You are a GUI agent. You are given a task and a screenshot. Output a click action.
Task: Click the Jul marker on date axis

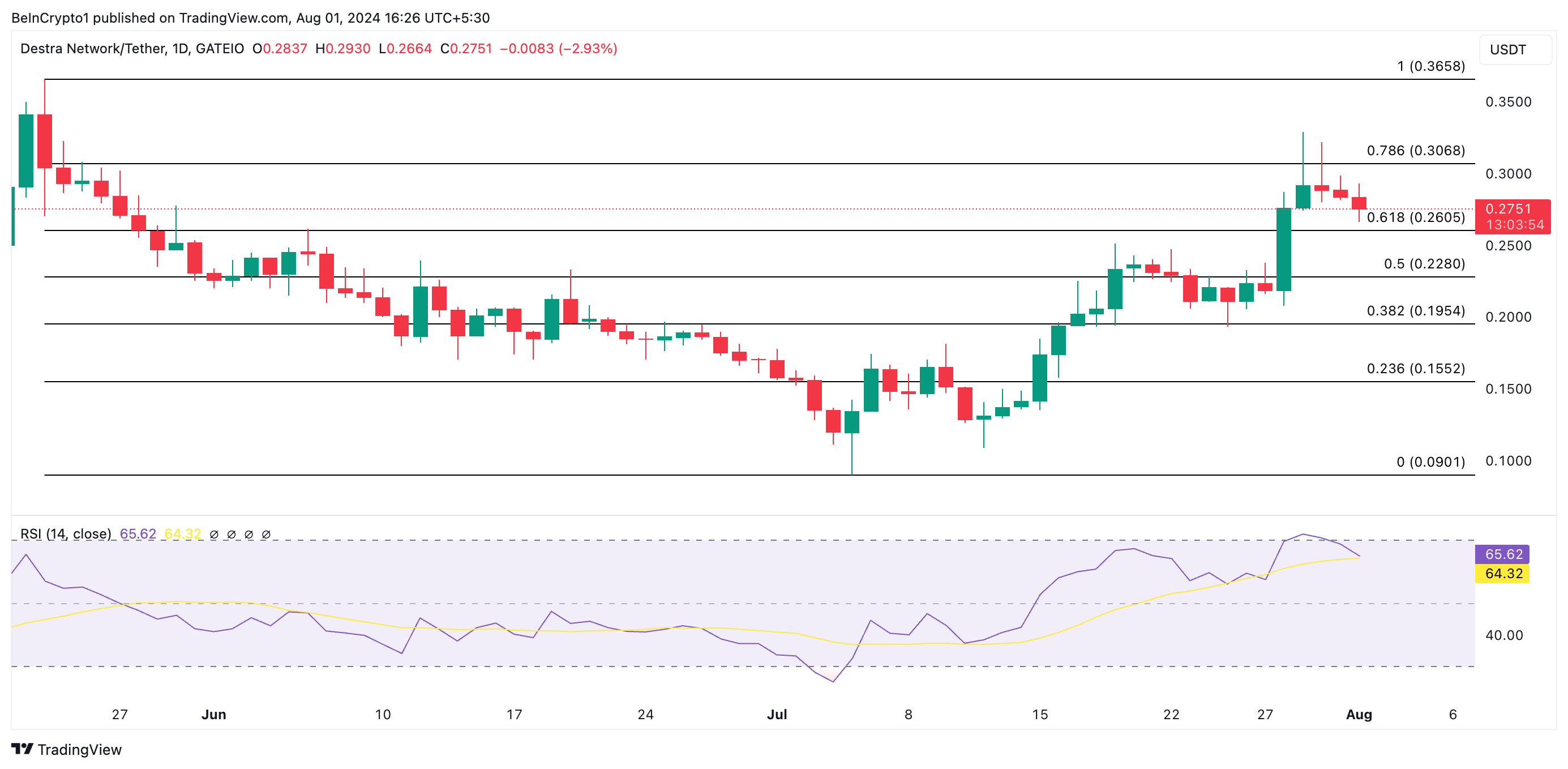777,714
